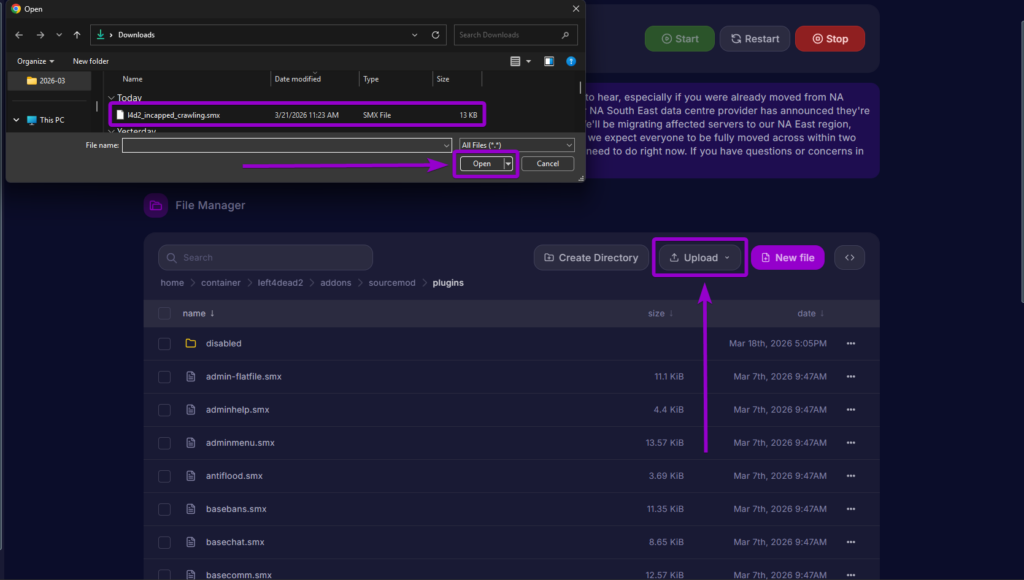This screenshot has width=1024, height=580.
Task: Check the checkbox next to antiflood.smx
Action: tap(164, 476)
